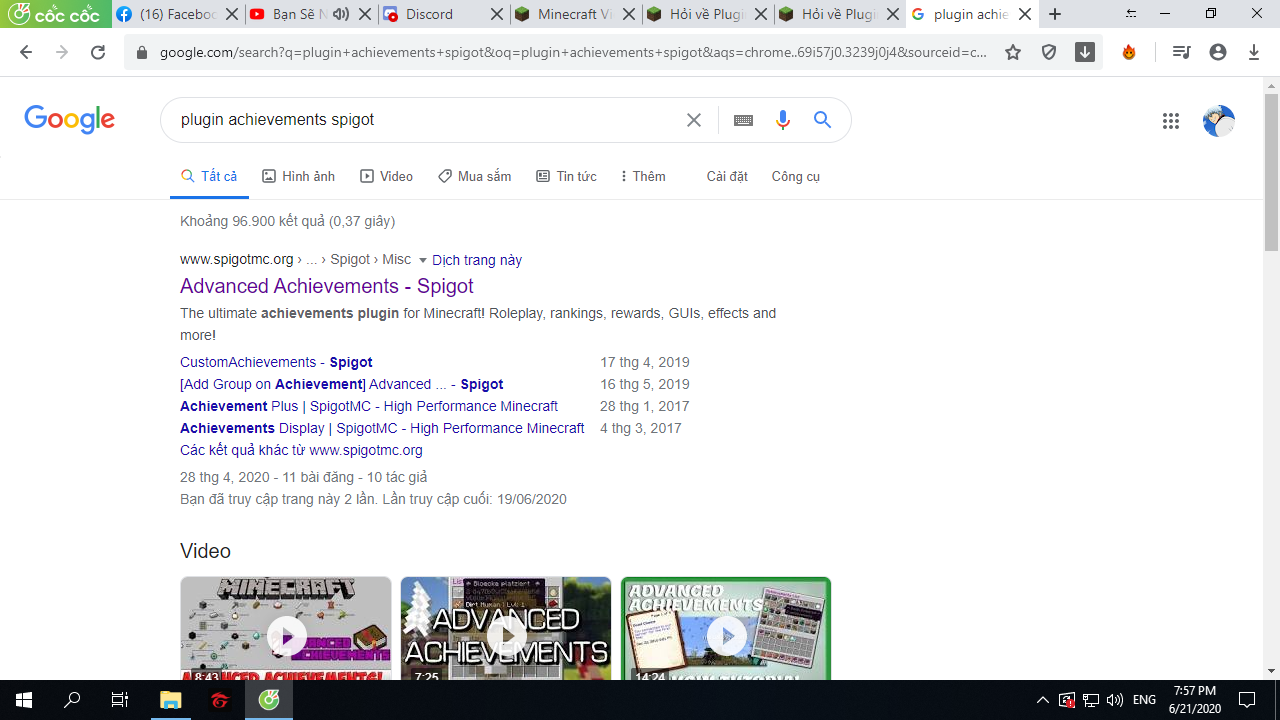The image size is (1280, 720).
Task: Go back to the previous page
Action: 26,53
